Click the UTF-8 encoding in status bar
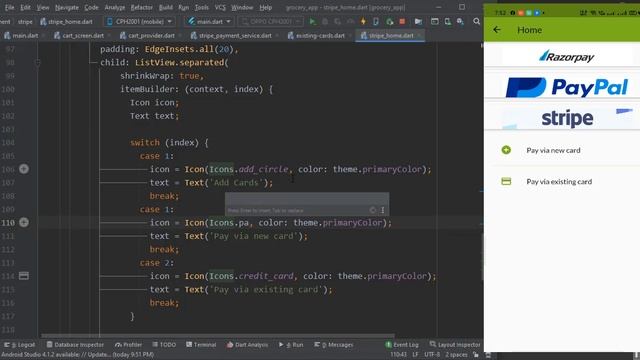Viewport: 640px width, 360px height. point(432,355)
